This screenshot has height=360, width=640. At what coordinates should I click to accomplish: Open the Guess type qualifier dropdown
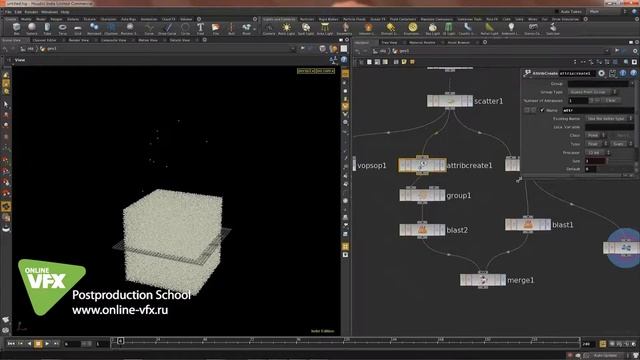point(621,144)
